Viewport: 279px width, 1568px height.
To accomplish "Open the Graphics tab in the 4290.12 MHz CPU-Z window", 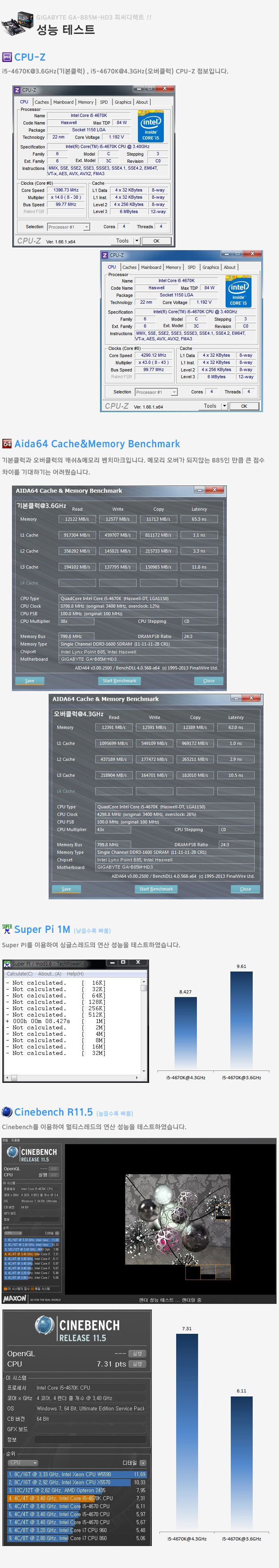I will 210,267.
